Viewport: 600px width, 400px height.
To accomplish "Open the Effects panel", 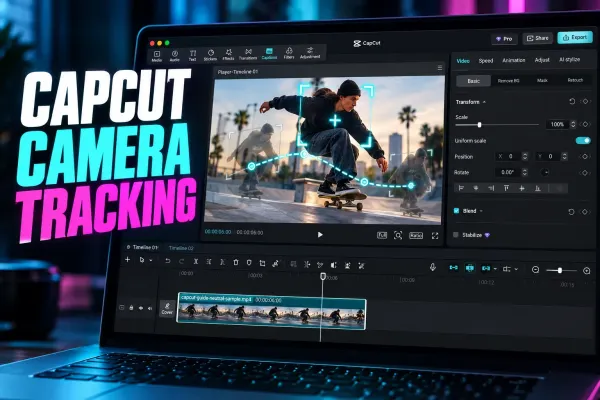I will [228, 55].
